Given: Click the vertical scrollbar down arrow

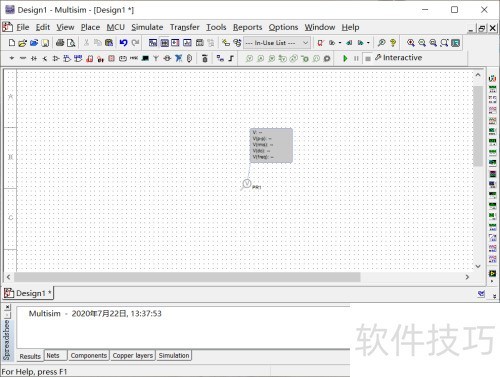Looking at the screenshot, I should coord(478,266).
